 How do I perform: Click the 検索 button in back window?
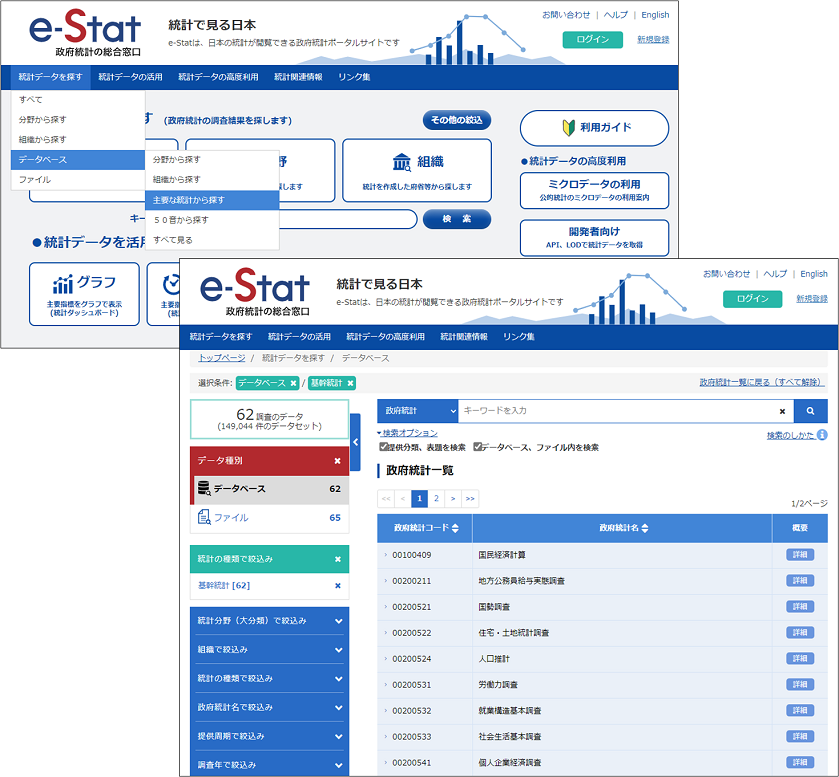pos(456,219)
